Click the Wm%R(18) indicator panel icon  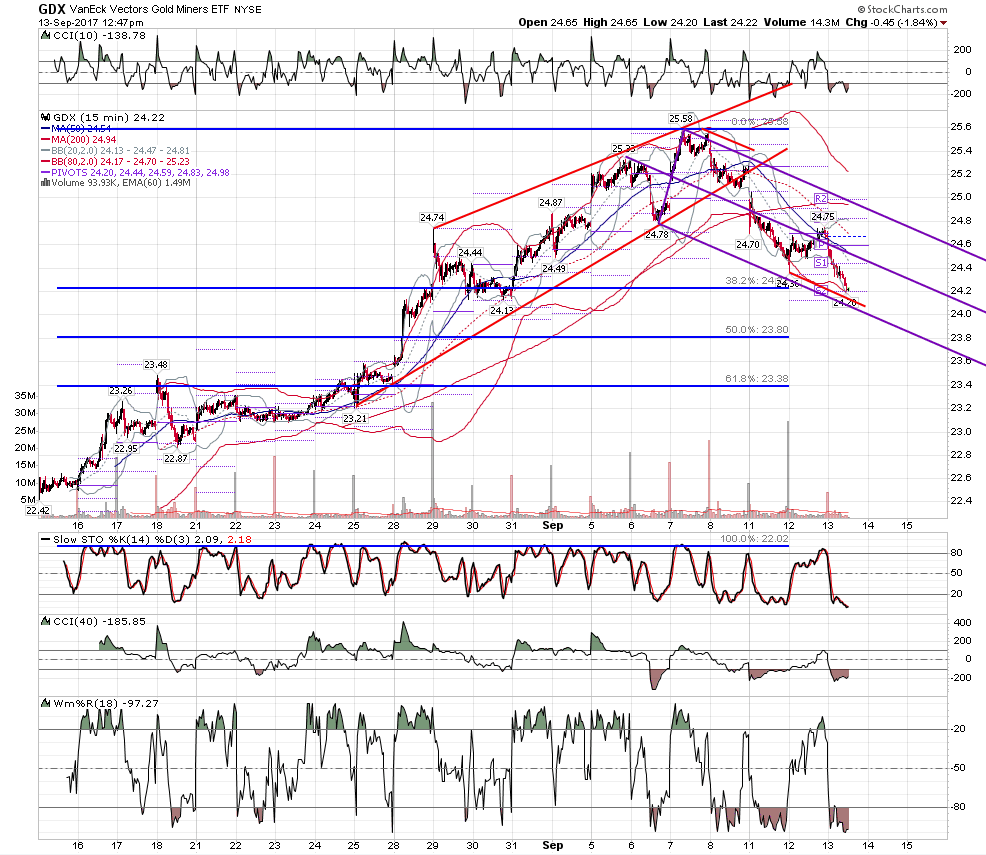click(45, 703)
